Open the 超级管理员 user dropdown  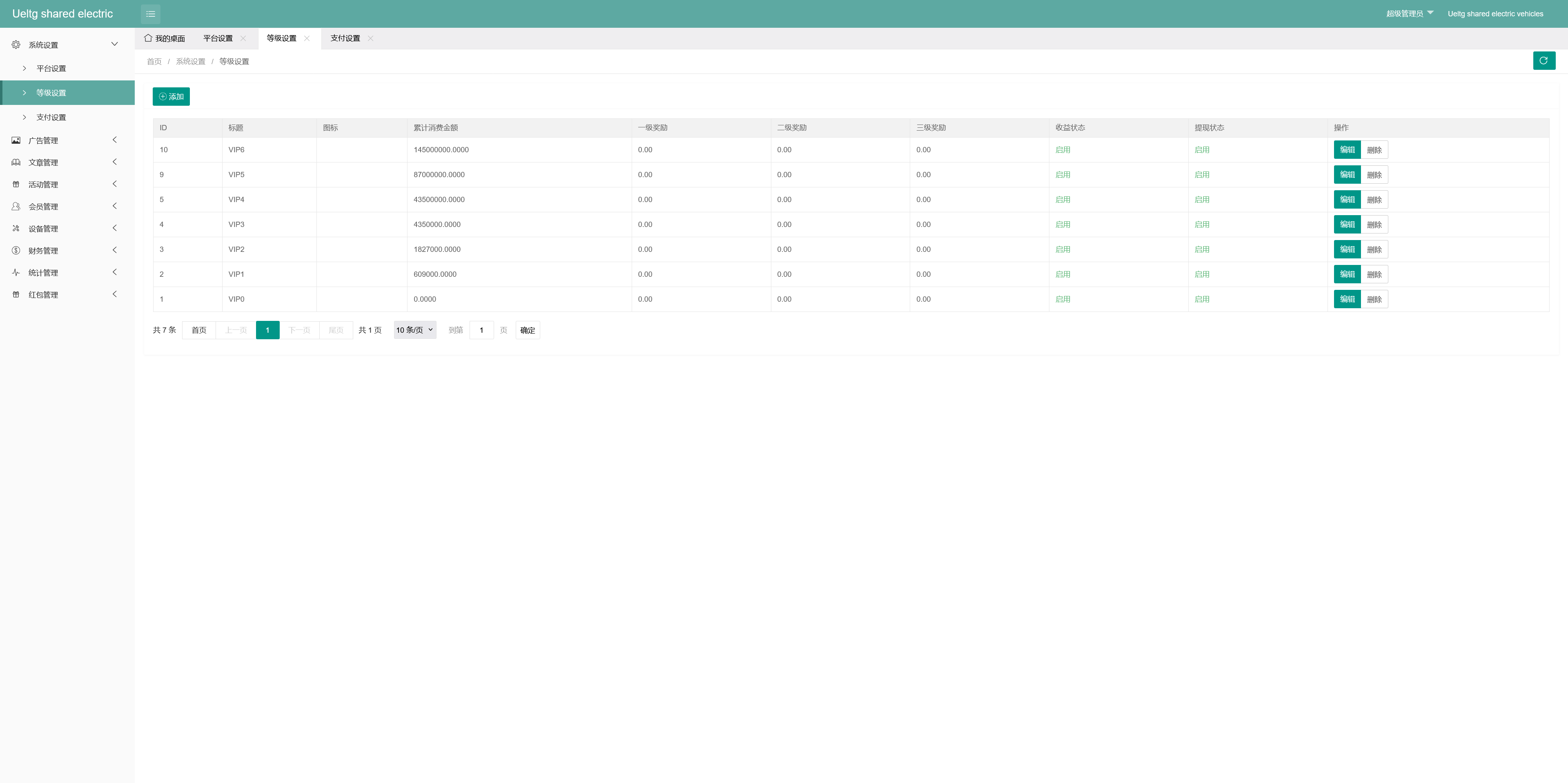pos(1409,13)
